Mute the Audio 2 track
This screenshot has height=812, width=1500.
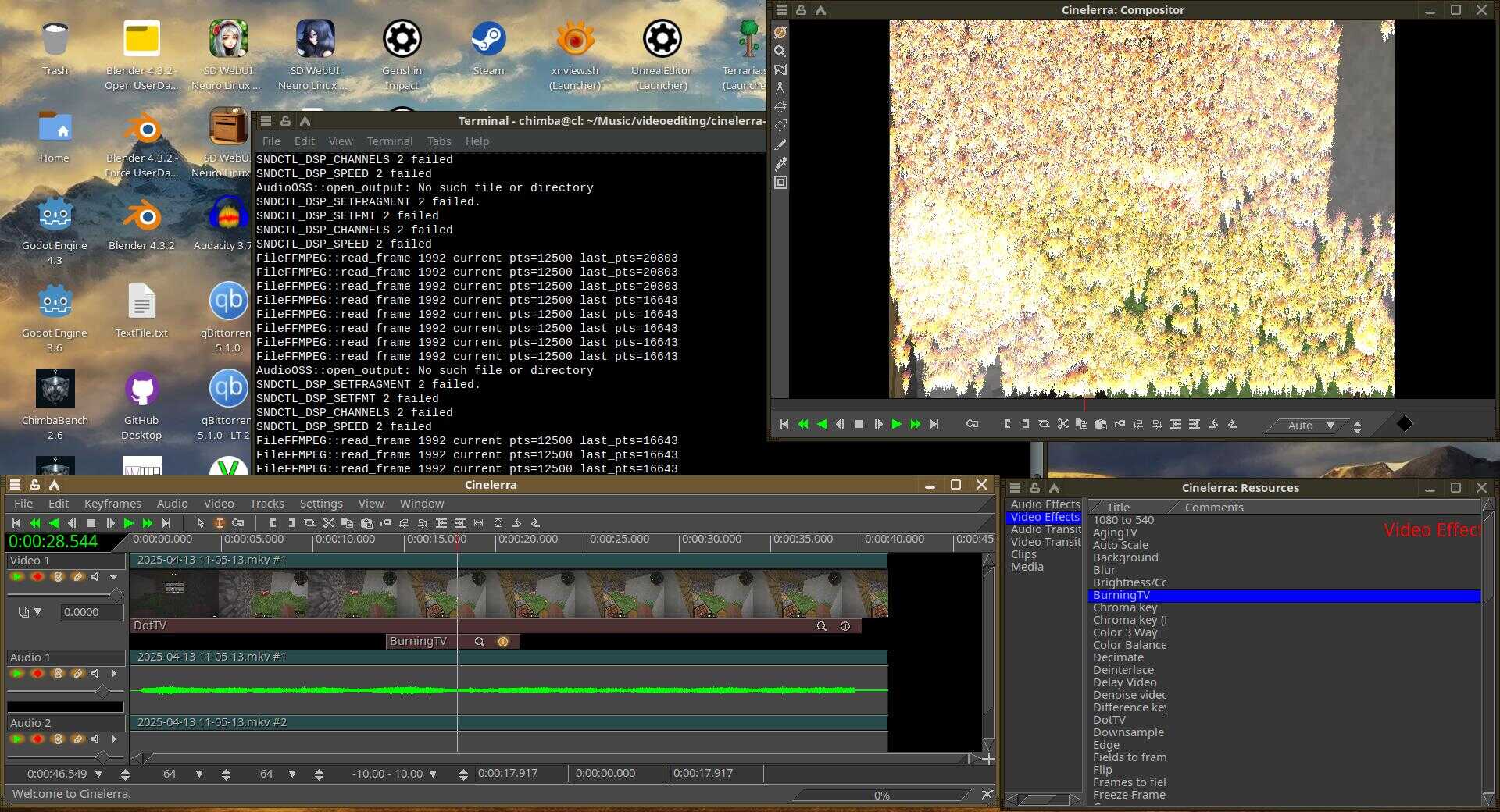(x=95, y=739)
